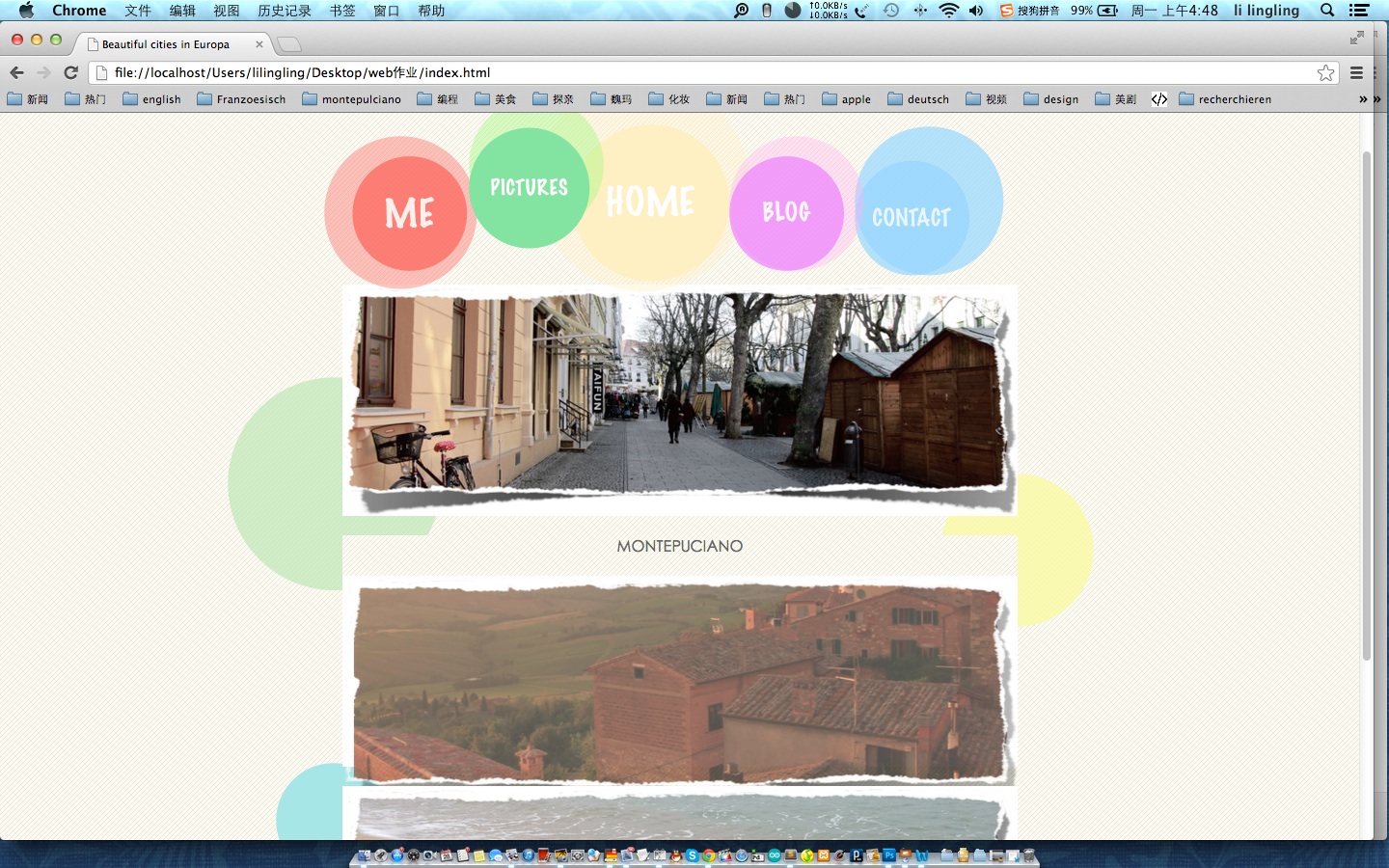Image resolution: width=1389 pixels, height=868 pixels.
Task: Open Spotlight search in the menu bar
Action: coord(1327,11)
